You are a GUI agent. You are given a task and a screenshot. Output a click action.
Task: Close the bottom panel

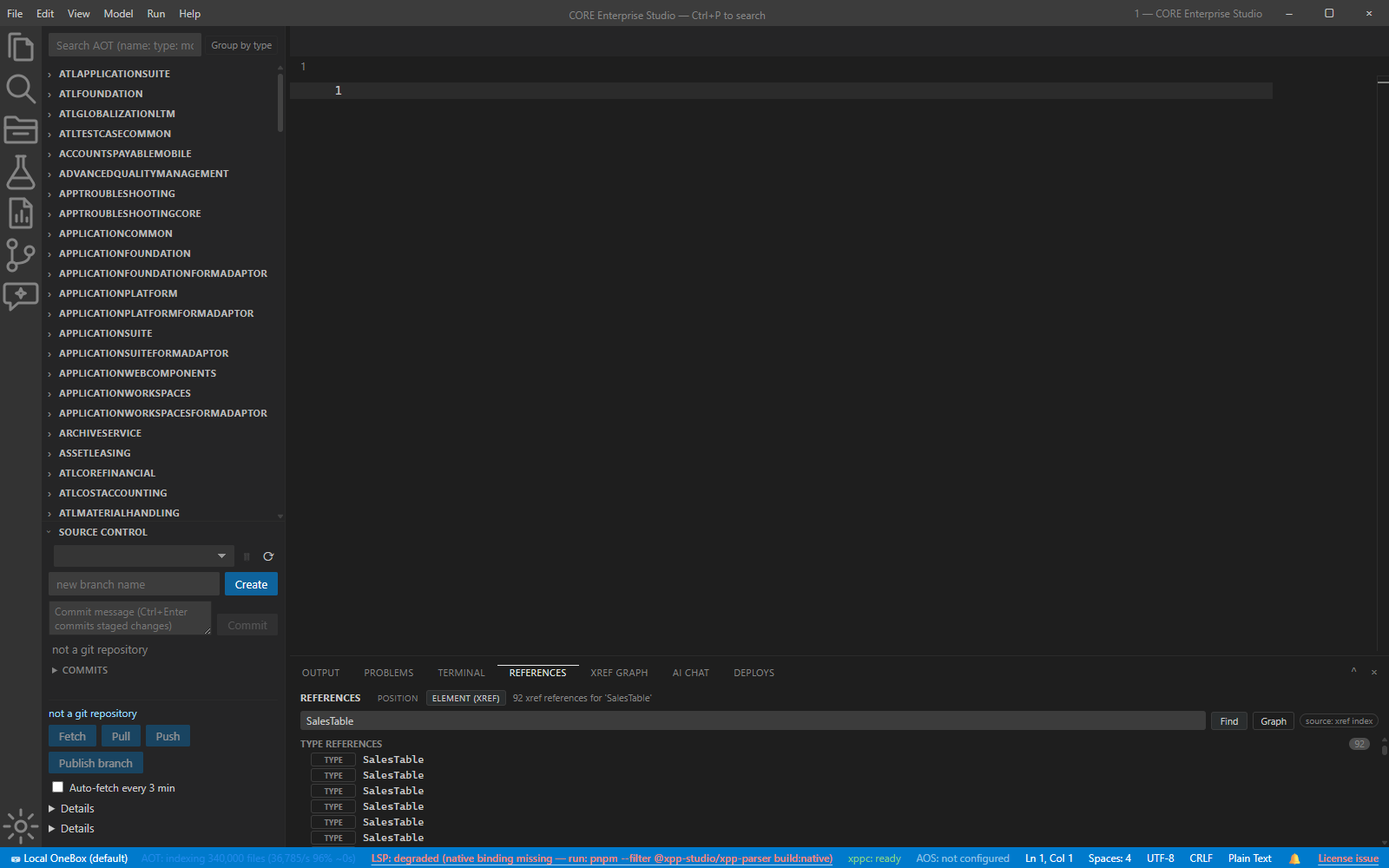(1374, 672)
